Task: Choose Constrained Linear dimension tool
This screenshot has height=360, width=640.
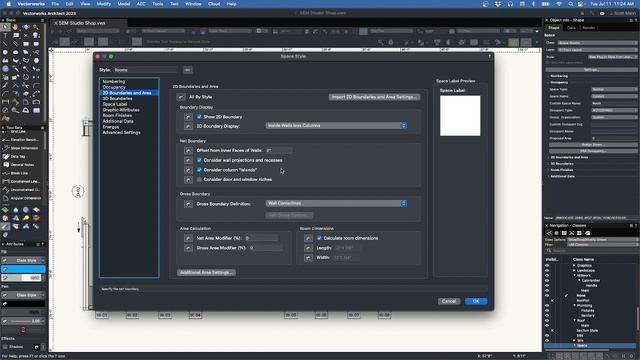Action: pyautogui.click(x=22, y=181)
